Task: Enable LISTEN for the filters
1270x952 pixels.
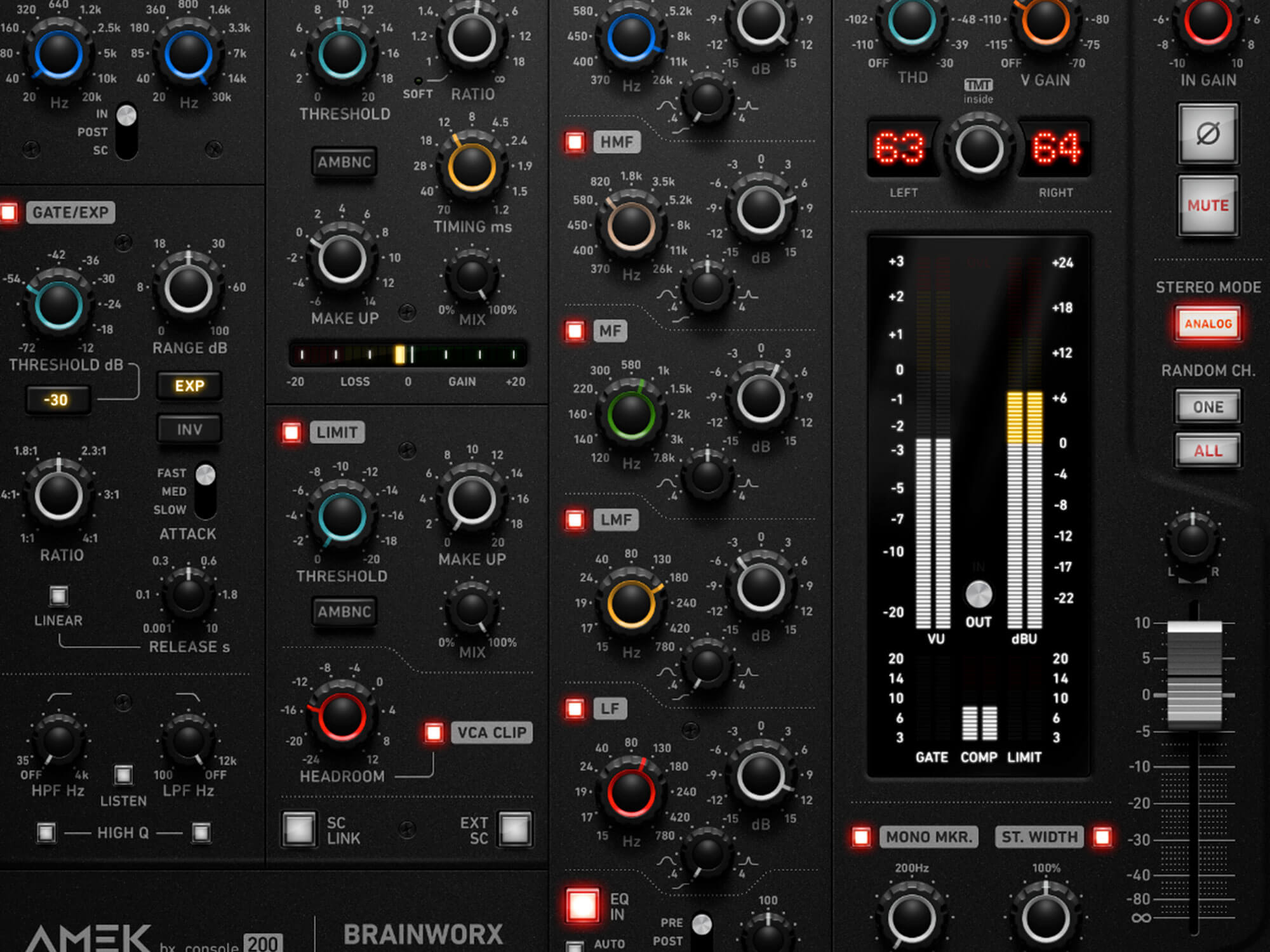Action: 123,774
